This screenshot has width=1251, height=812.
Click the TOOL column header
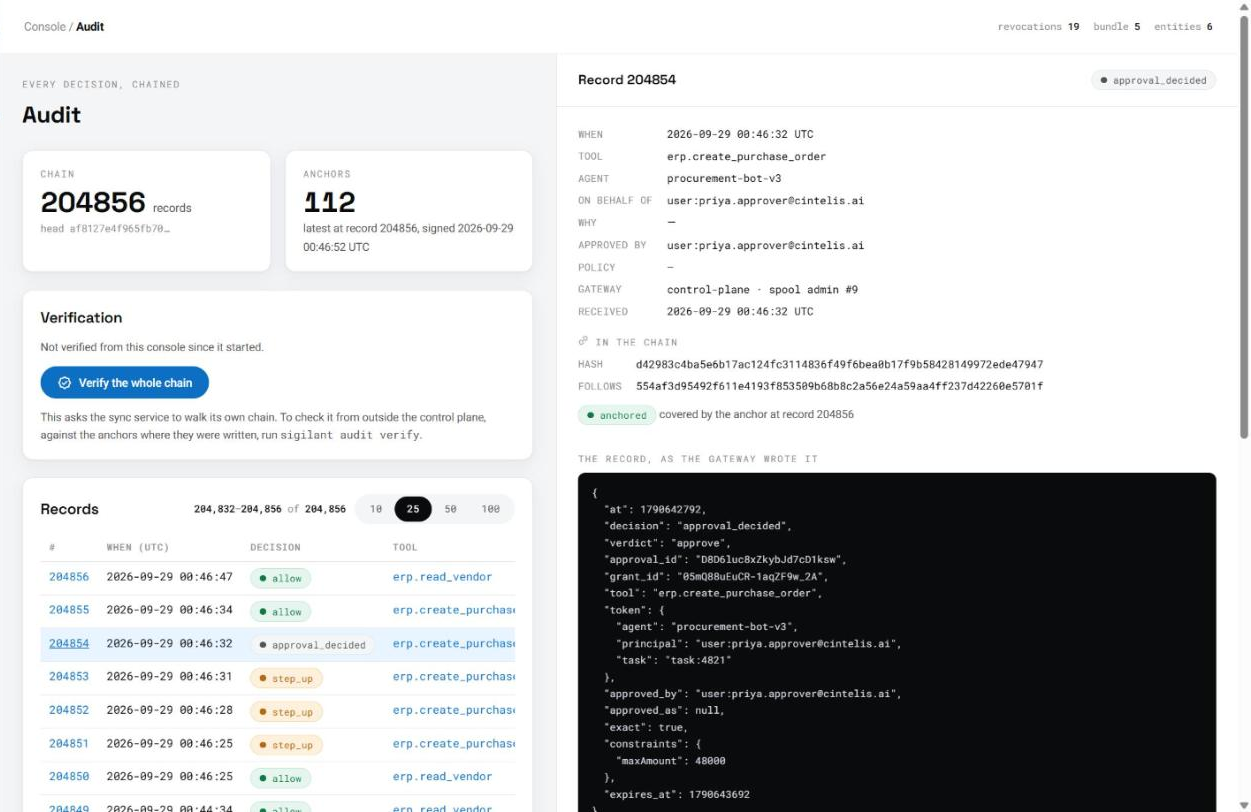[x=405, y=547]
